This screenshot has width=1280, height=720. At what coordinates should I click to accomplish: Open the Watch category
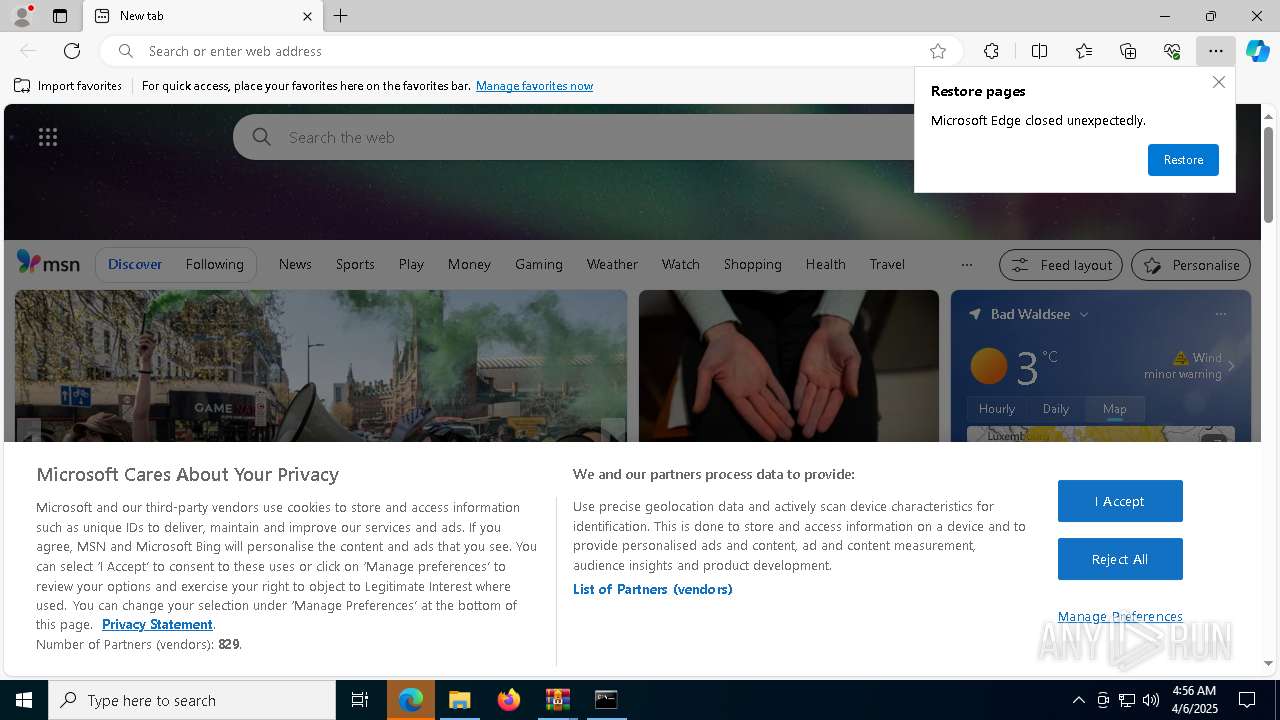pos(680,264)
